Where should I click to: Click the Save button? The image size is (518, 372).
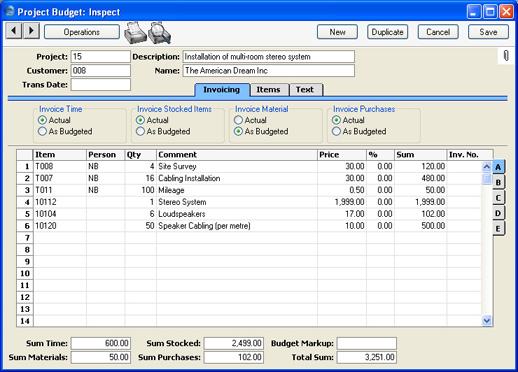coord(488,32)
